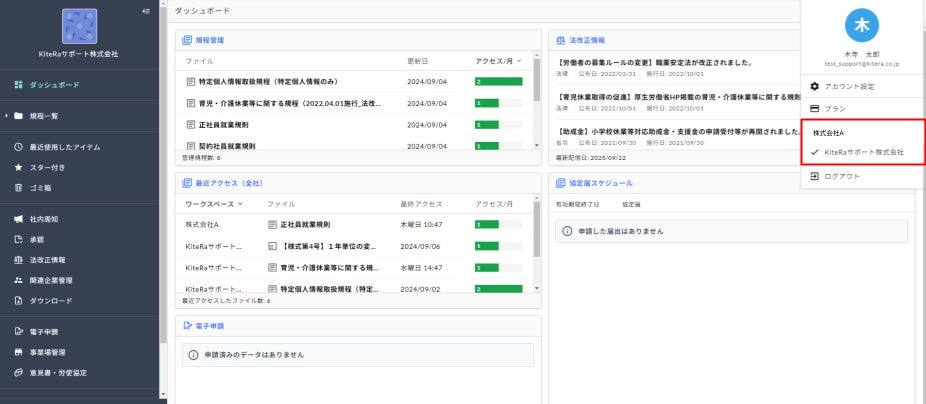926x404 pixels.
Task: Click the 法改正情報 panel scales icon
Action: point(560,40)
